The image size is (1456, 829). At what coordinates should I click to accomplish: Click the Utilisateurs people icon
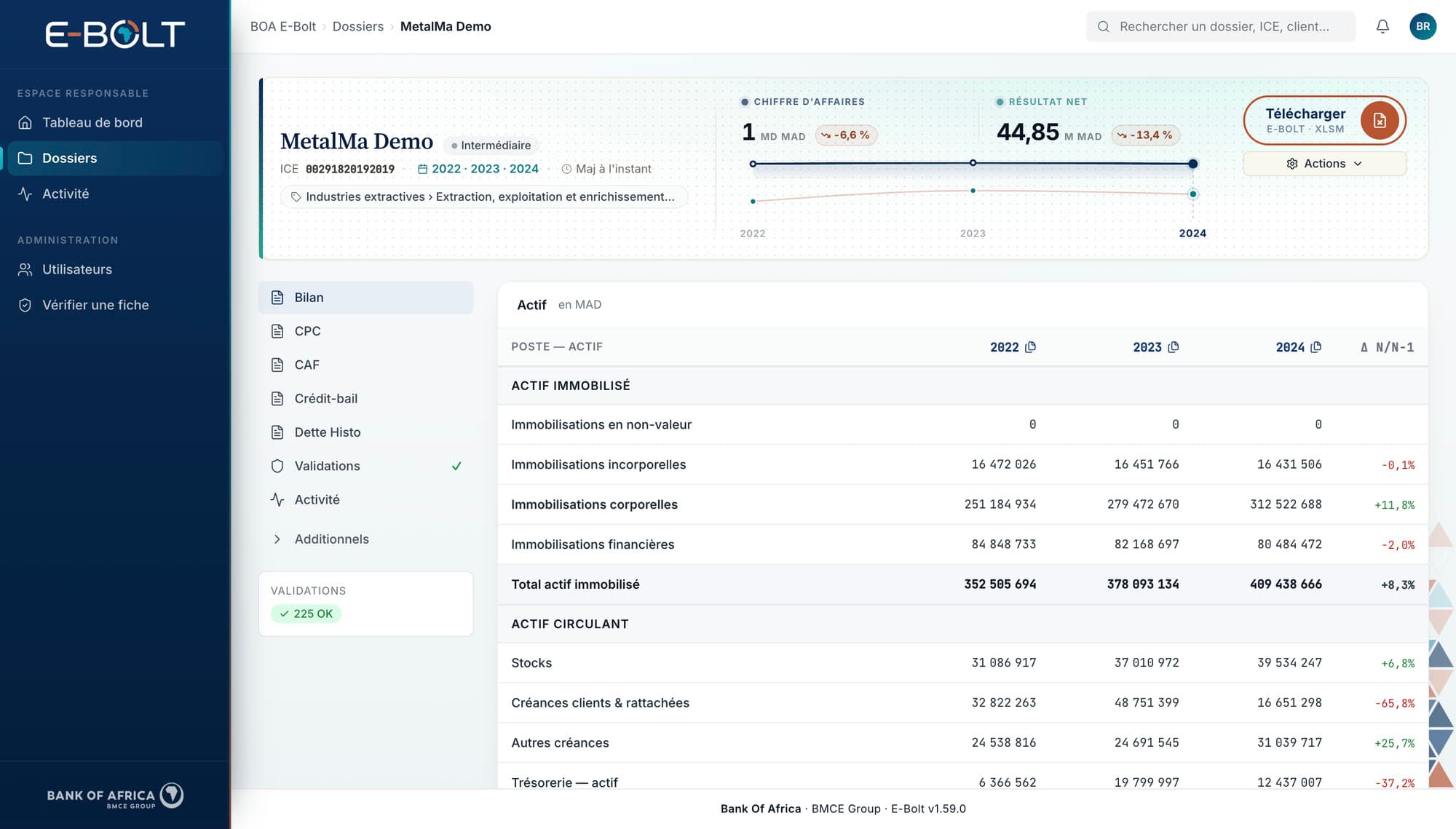coord(25,269)
